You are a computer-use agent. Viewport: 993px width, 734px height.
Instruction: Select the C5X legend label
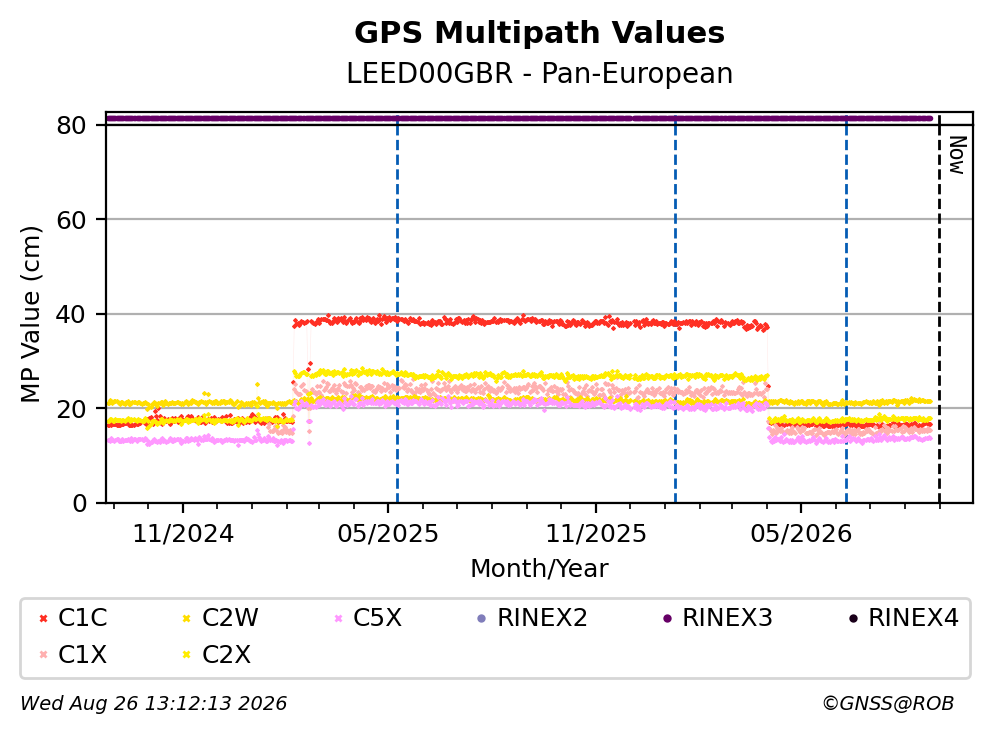[x=377, y=617]
